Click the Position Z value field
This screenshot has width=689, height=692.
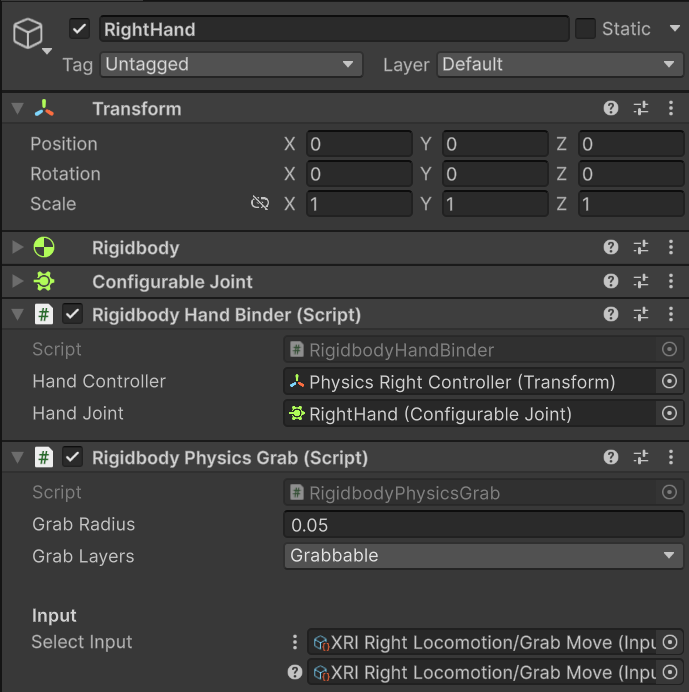pos(631,144)
